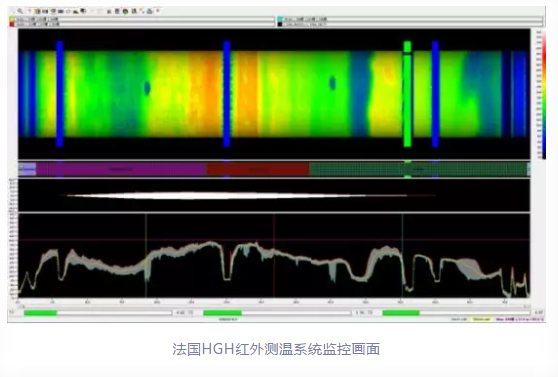The image size is (558, 377).
Task: Click the black legend color square
Action: tap(280, 24)
